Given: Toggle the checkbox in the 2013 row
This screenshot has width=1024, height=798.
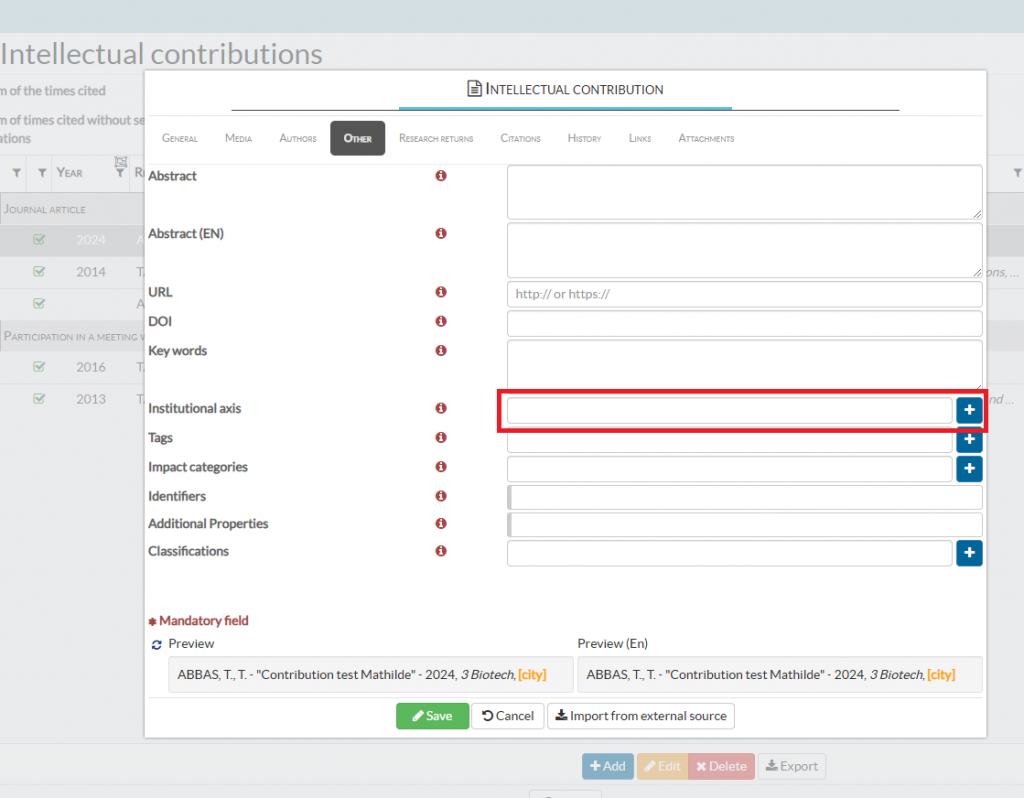Looking at the screenshot, I should 40,399.
